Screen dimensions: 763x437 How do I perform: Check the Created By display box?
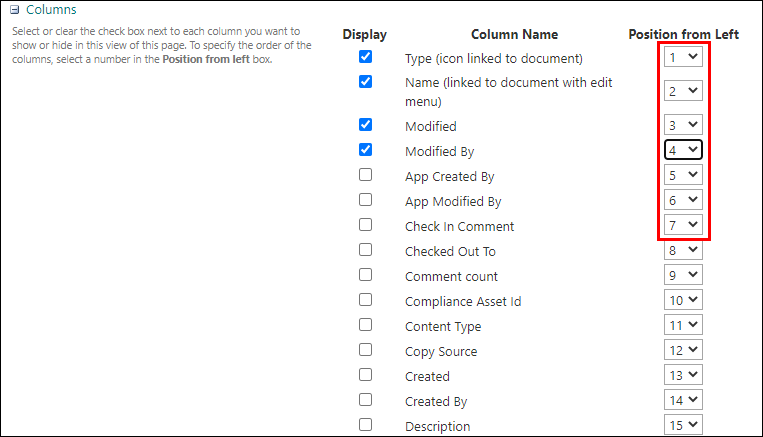click(365, 400)
